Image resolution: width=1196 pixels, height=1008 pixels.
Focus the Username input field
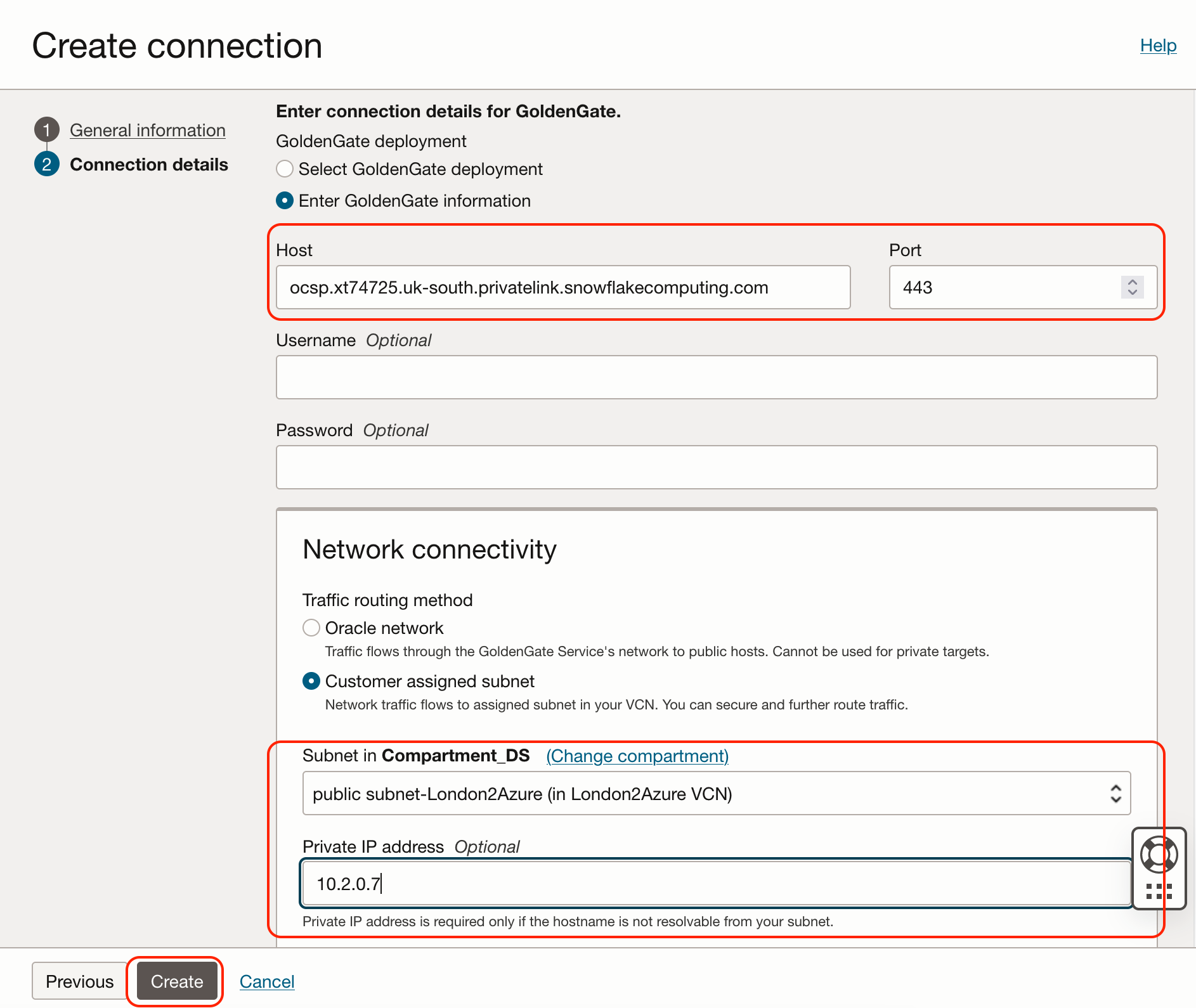[716, 377]
